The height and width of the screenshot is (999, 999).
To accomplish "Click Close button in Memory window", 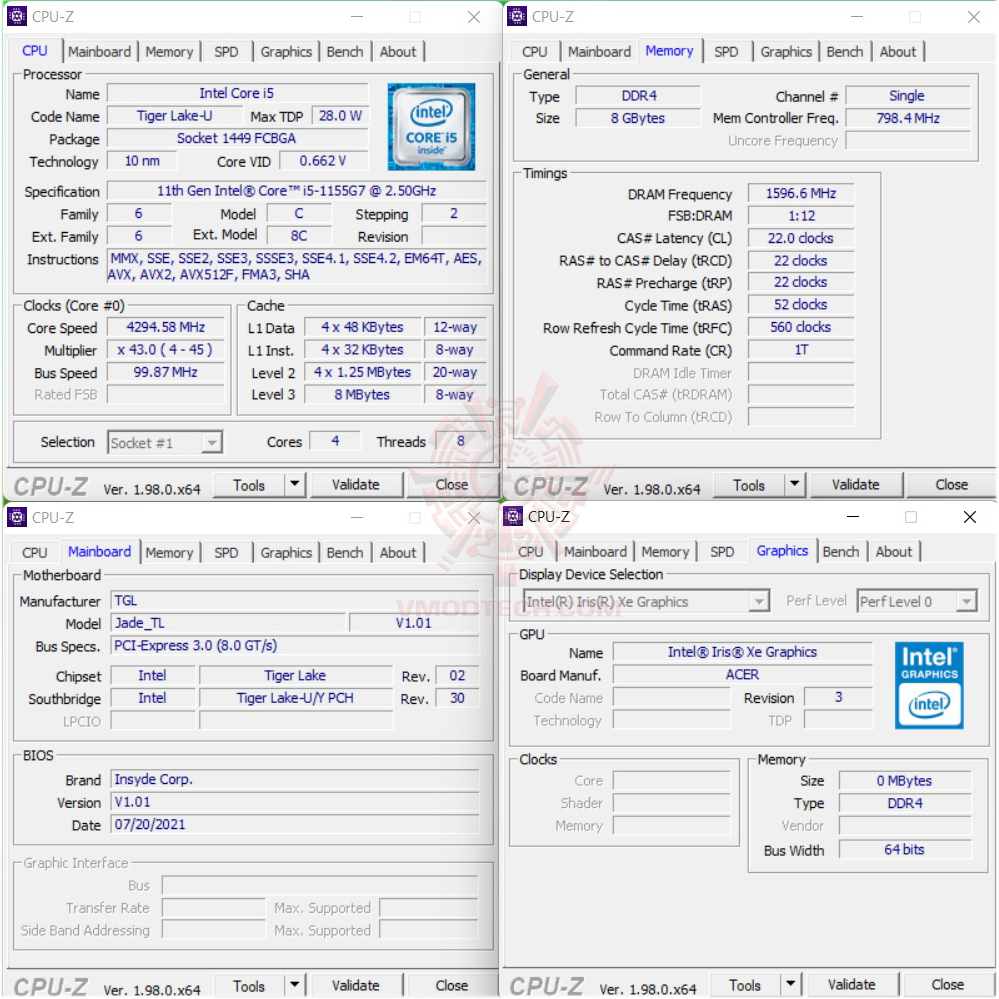I will (x=951, y=485).
